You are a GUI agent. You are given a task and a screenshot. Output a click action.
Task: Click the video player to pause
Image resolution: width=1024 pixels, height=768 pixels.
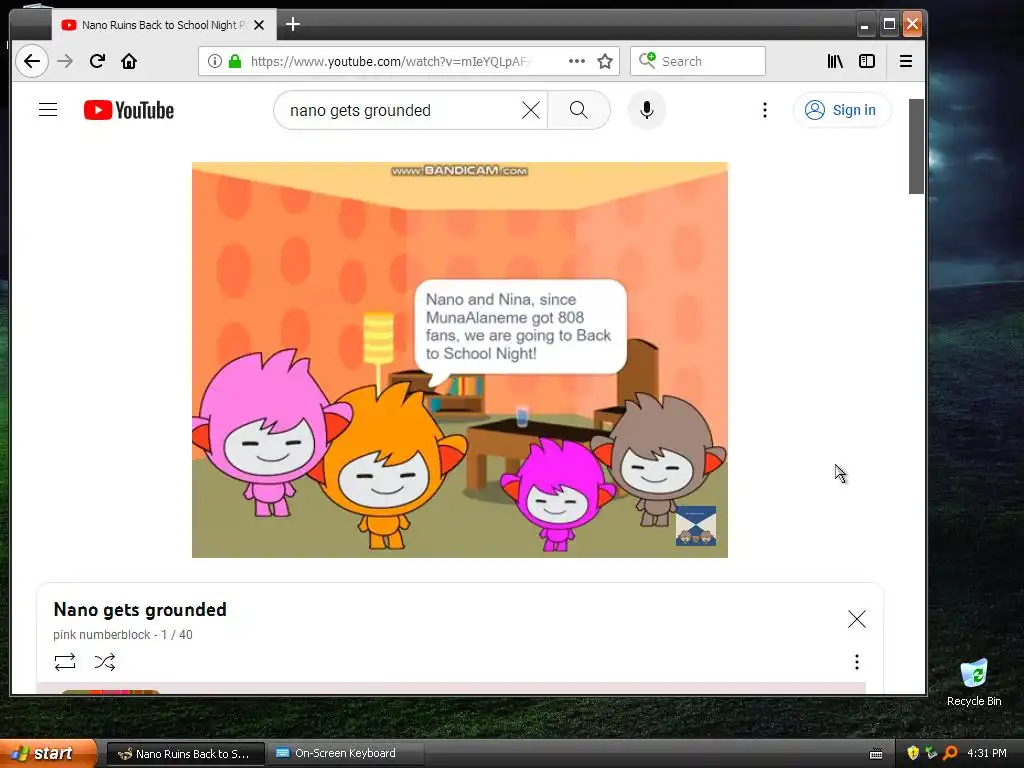[460, 360]
